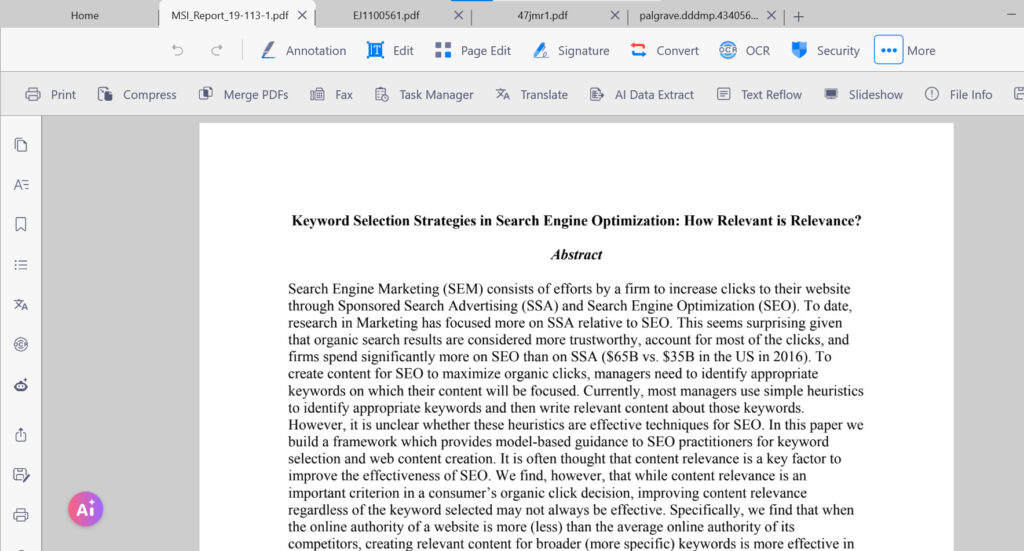Click the printer icon in left sidebar

(21, 515)
